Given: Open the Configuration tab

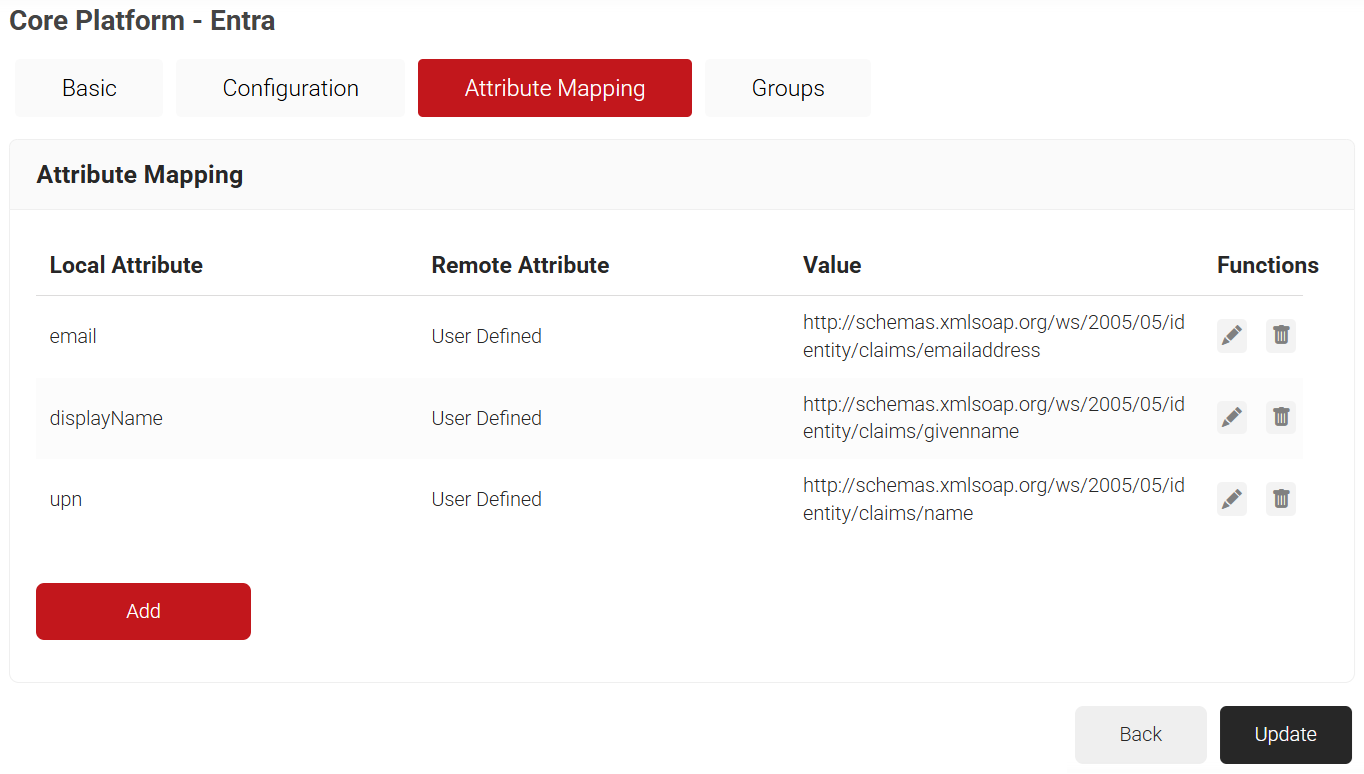Looking at the screenshot, I should [290, 88].
